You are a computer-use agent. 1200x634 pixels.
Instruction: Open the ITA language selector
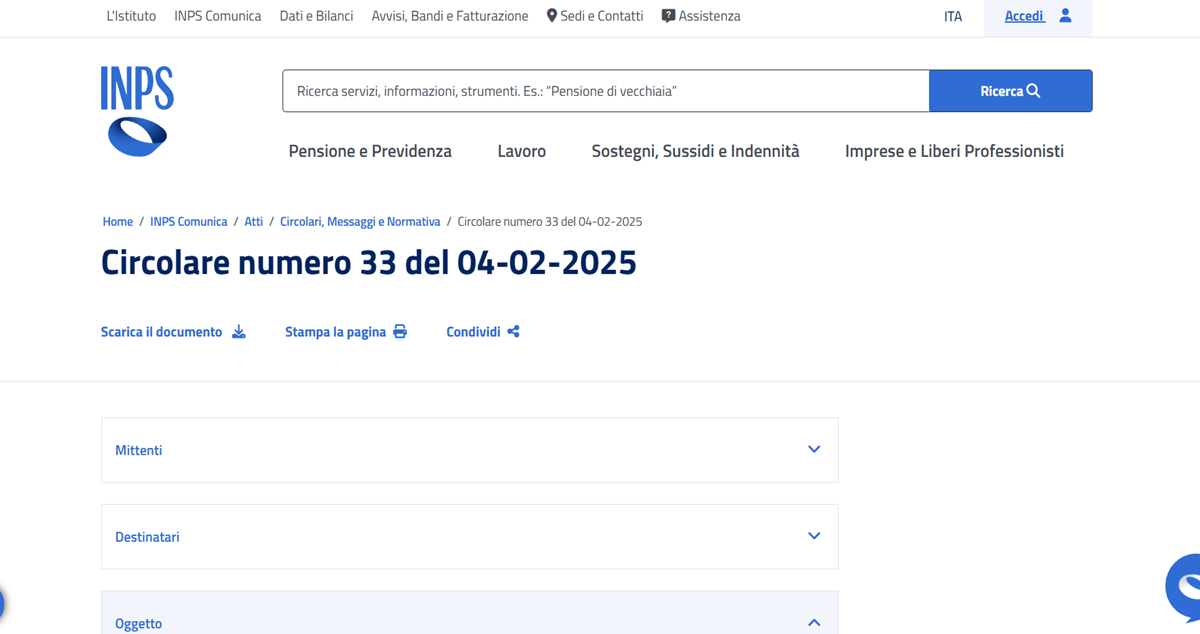pyautogui.click(x=952, y=15)
